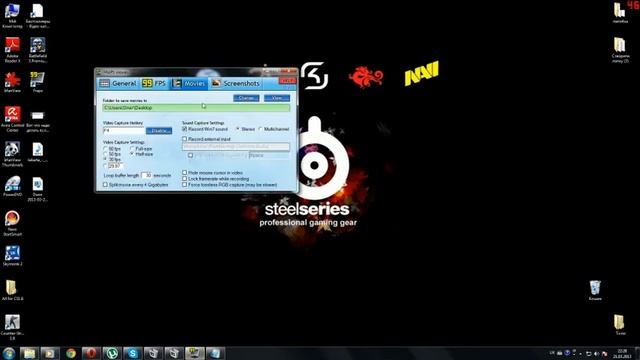Open the Windows Start menu orb
This screenshot has height=360, width=640.
coord(9,353)
